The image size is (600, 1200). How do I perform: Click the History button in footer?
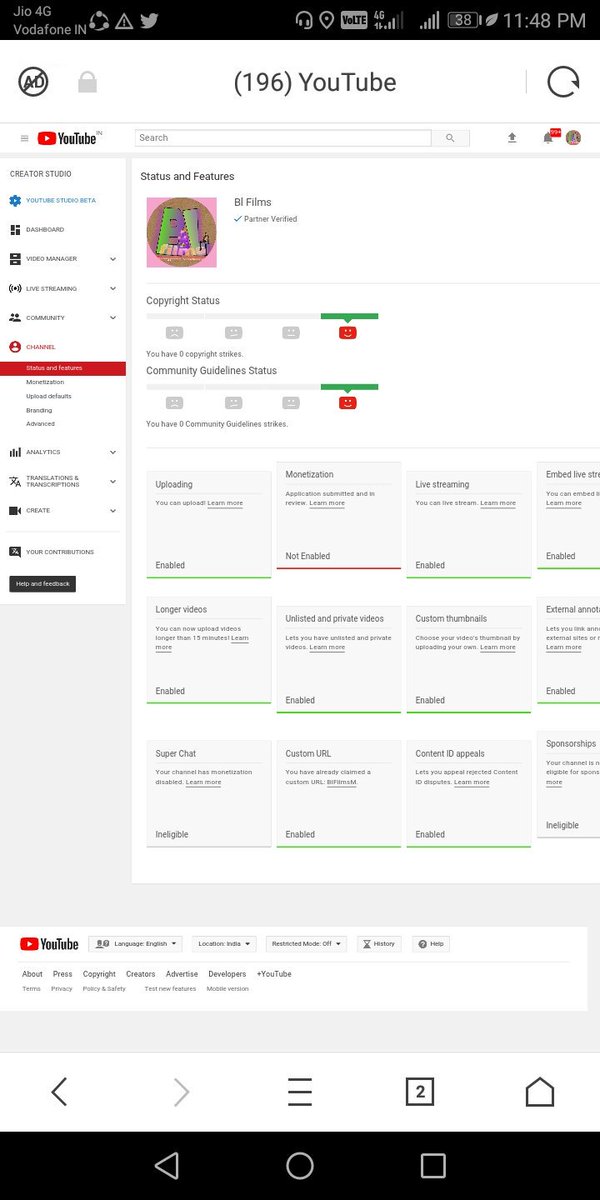pos(379,944)
